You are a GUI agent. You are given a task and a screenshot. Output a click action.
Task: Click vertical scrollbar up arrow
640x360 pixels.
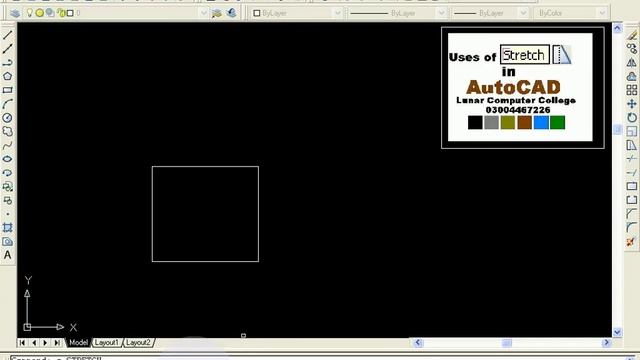pyautogui.click(x=617, y=28)
